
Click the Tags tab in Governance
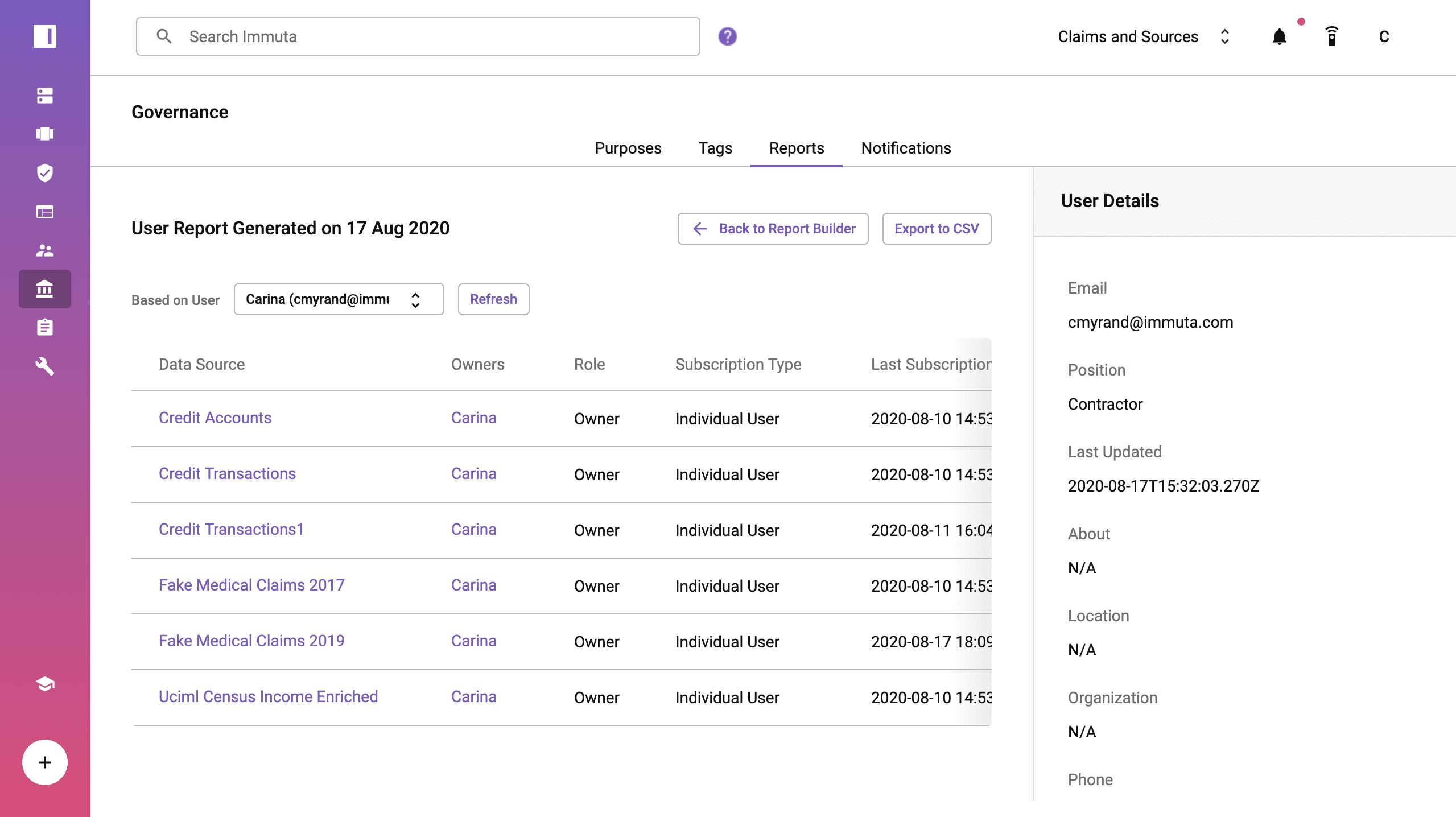tap(715, 148)
